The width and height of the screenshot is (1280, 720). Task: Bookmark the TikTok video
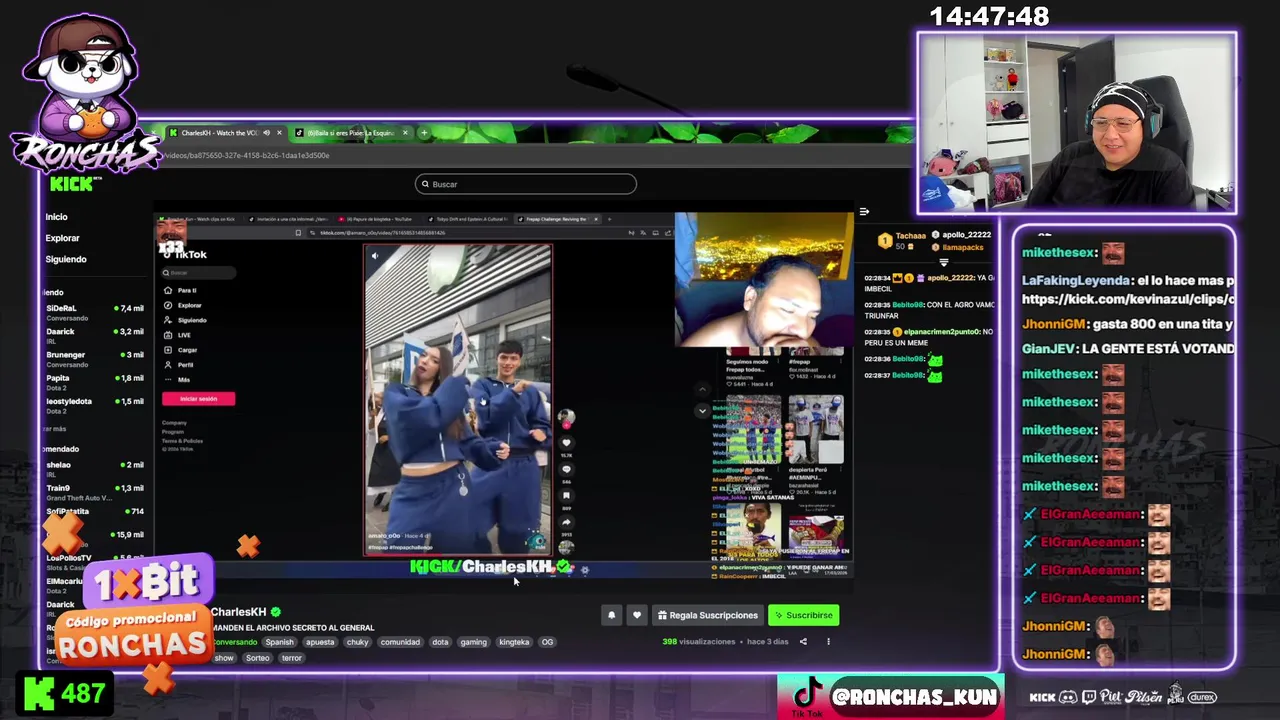[x=566, y=495]
